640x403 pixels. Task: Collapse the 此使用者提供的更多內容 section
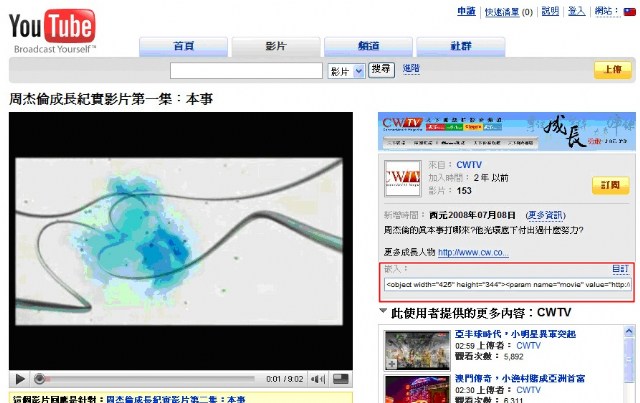[x=383, y=311]
